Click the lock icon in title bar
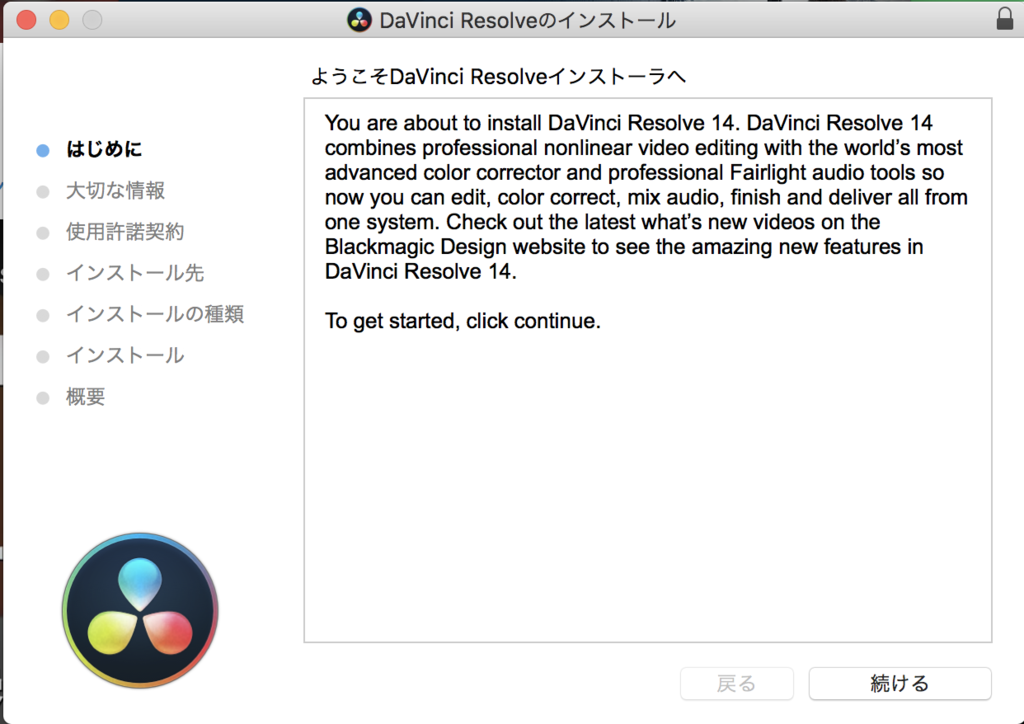Image resolution: width=1024 pixels, height=724 pixels. 1005,20
